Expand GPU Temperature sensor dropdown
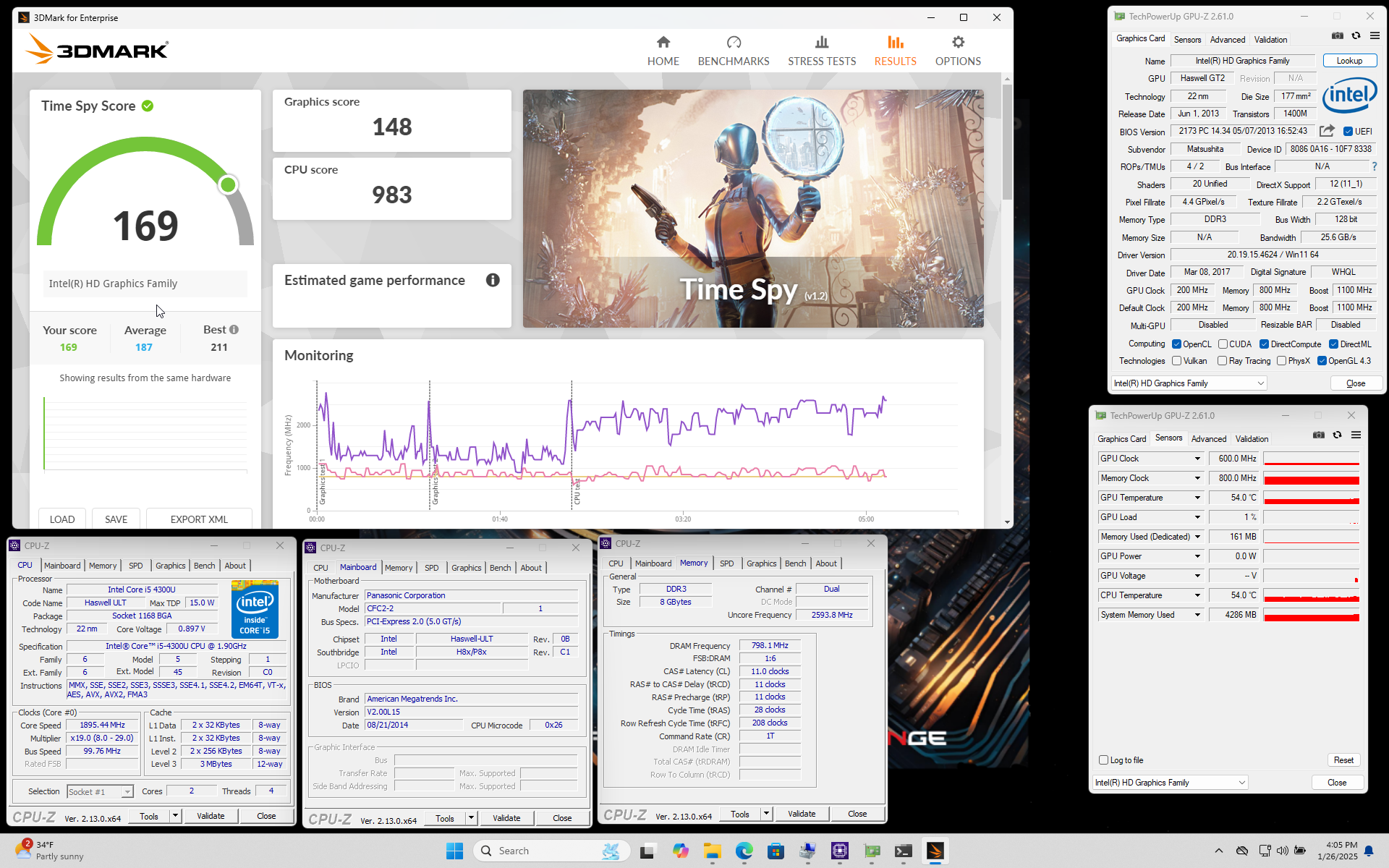Screen dimensions: 1389x868 coord(1197,498)
